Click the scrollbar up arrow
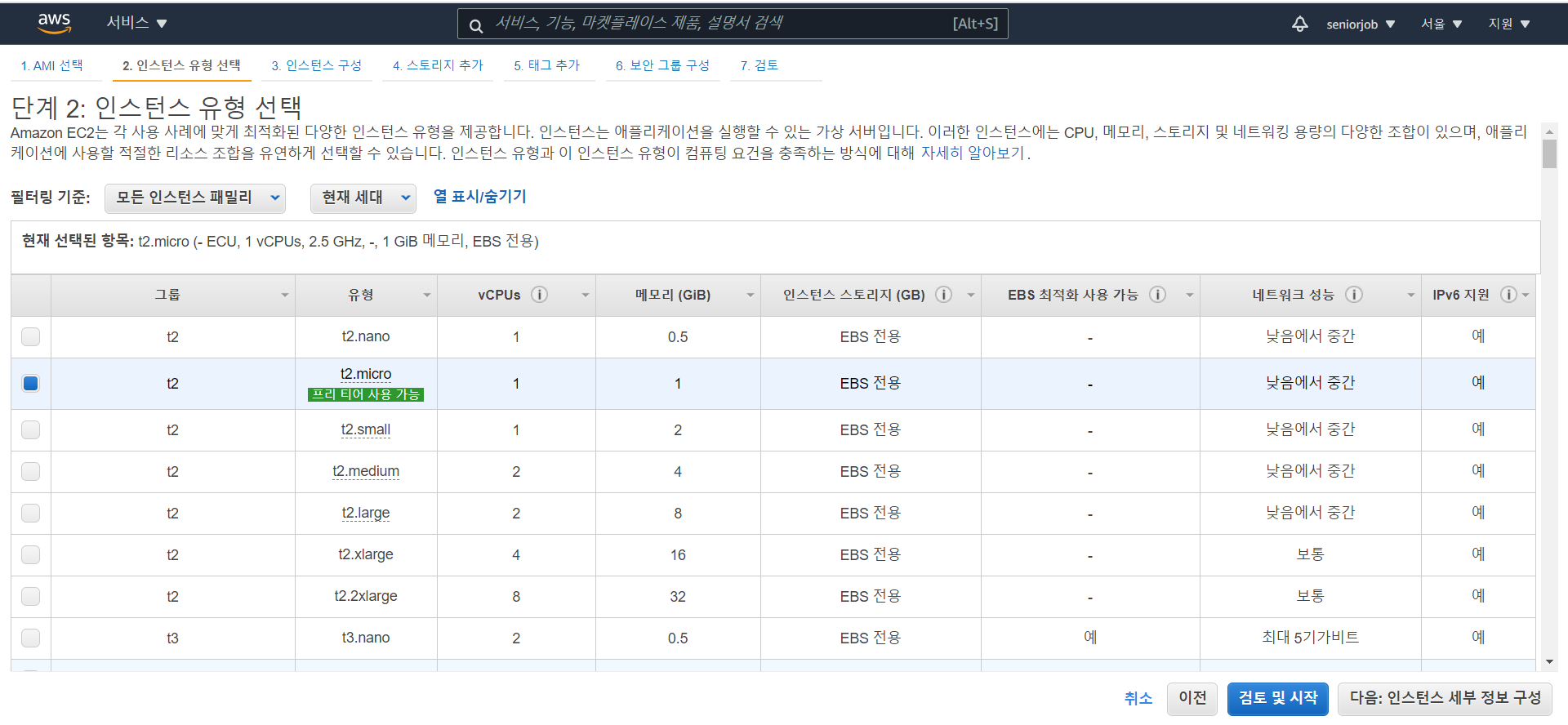 click(1549, 131)
